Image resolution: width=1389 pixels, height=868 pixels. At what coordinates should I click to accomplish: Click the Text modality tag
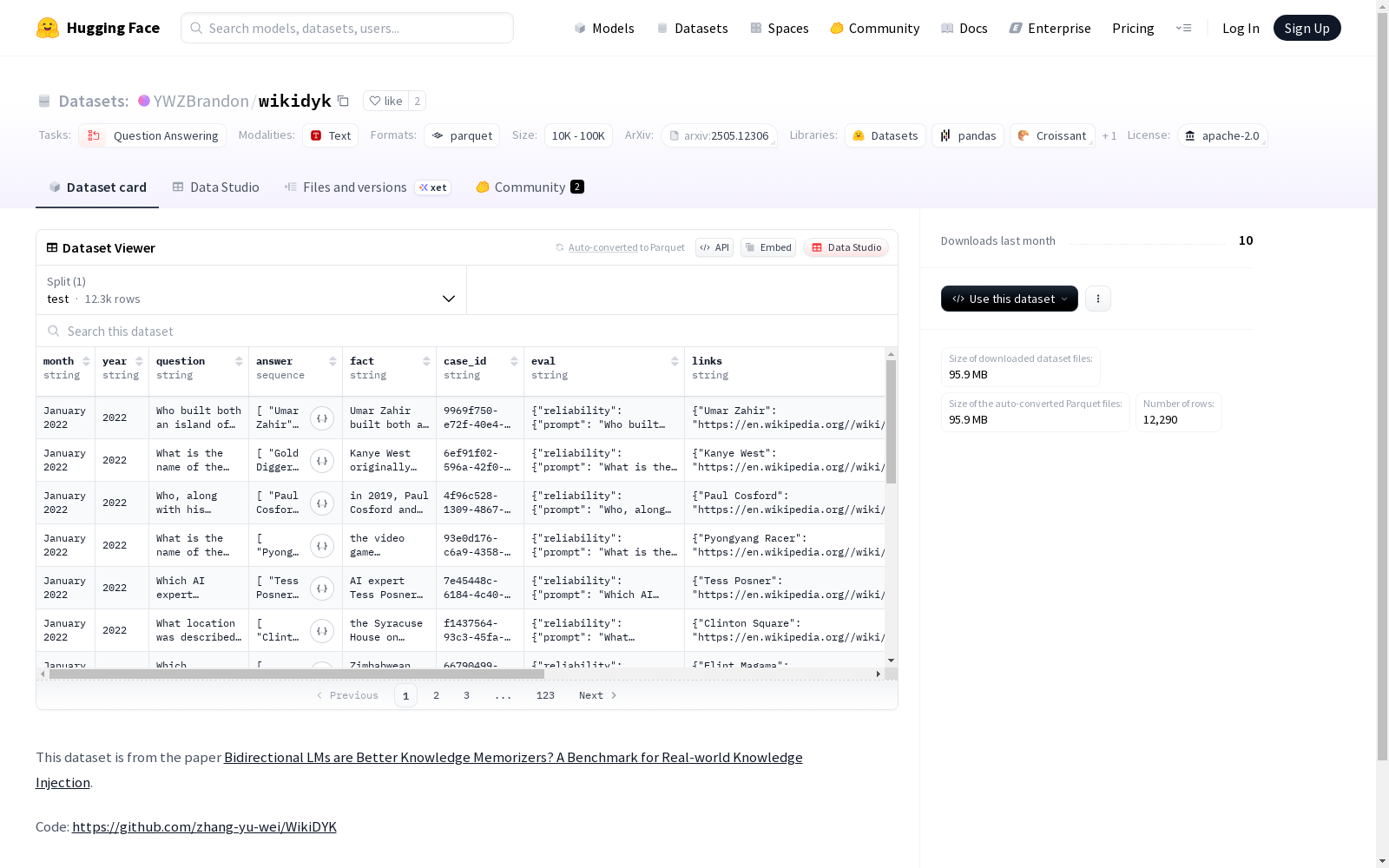331,135
